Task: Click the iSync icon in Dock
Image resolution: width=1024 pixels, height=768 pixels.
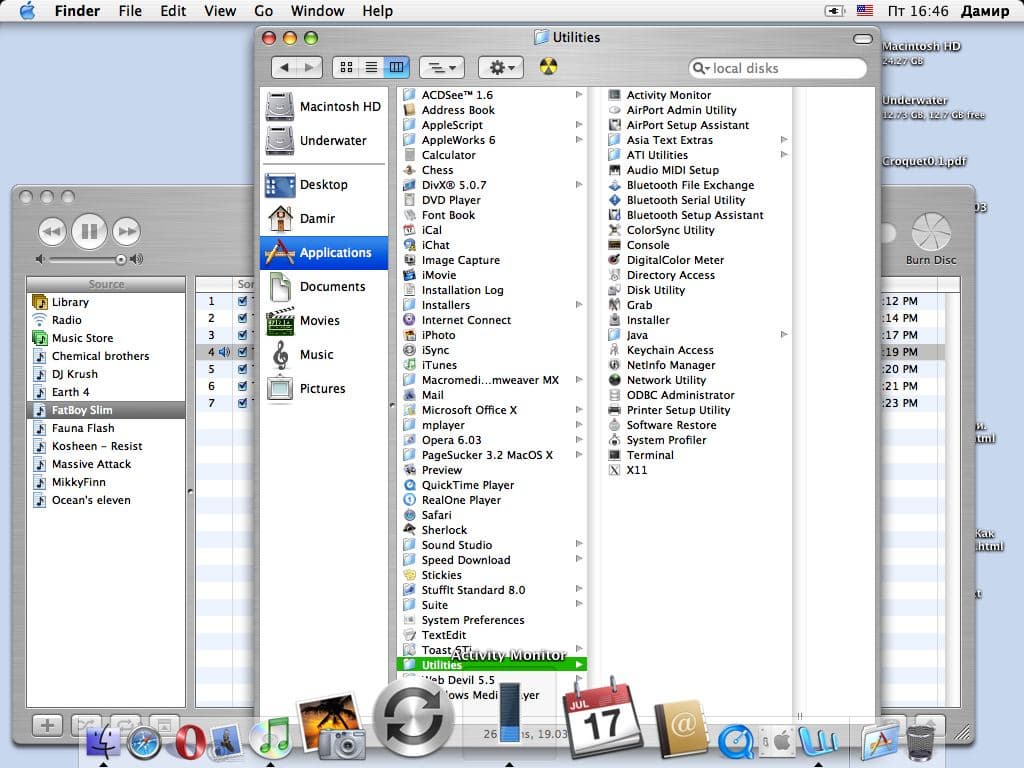Action: tap(413, 718)
